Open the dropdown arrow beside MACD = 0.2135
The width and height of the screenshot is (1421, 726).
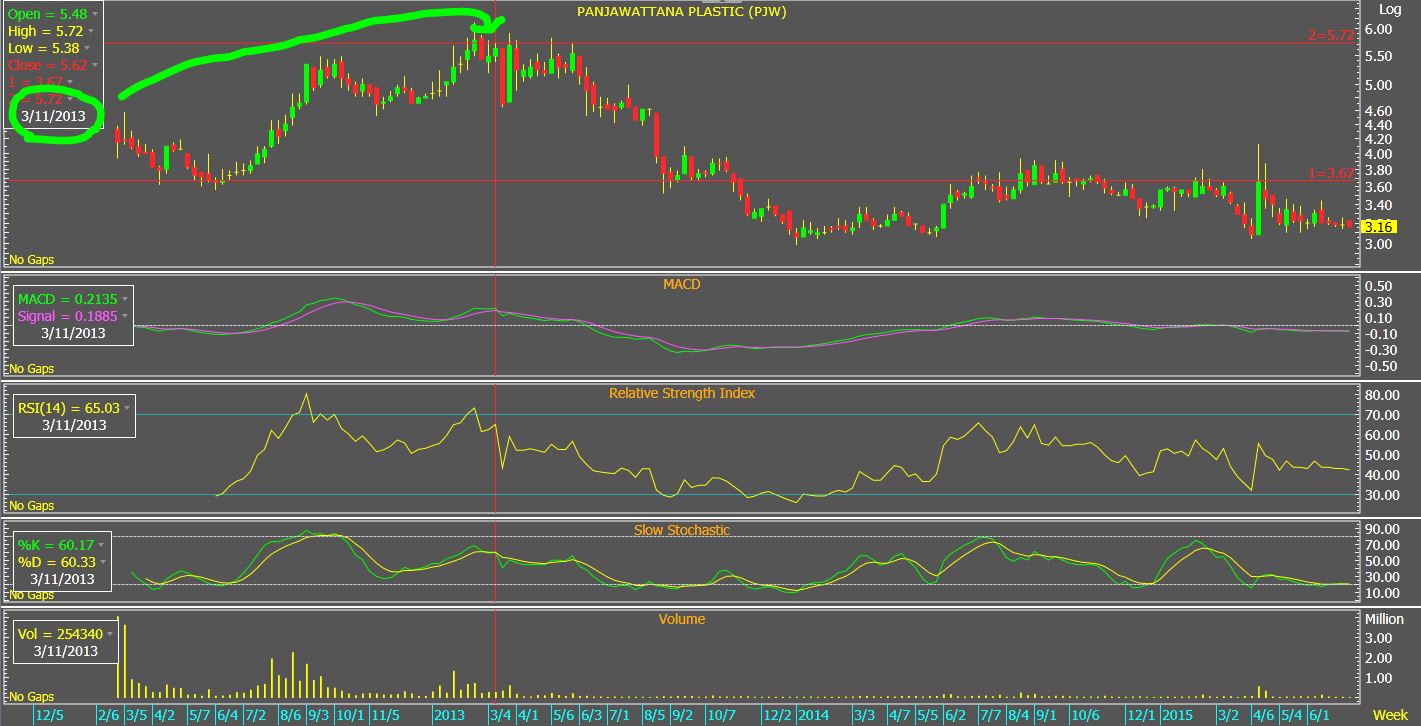(126, 299)
